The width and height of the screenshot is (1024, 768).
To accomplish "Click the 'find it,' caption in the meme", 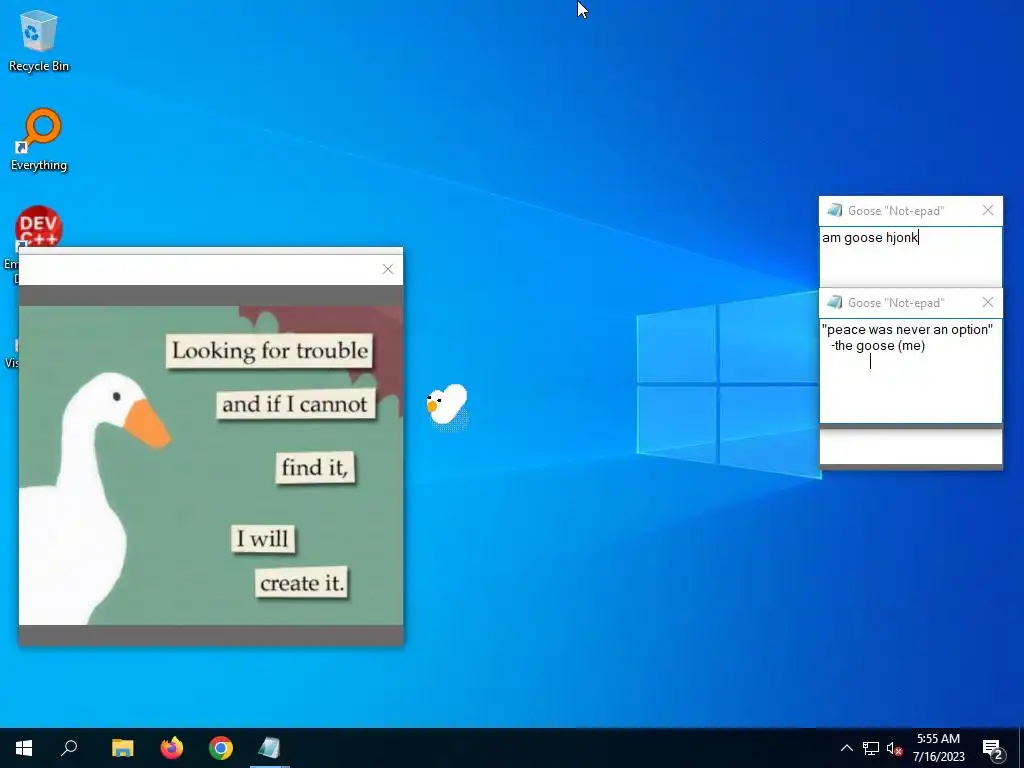I will click(315, 468).
